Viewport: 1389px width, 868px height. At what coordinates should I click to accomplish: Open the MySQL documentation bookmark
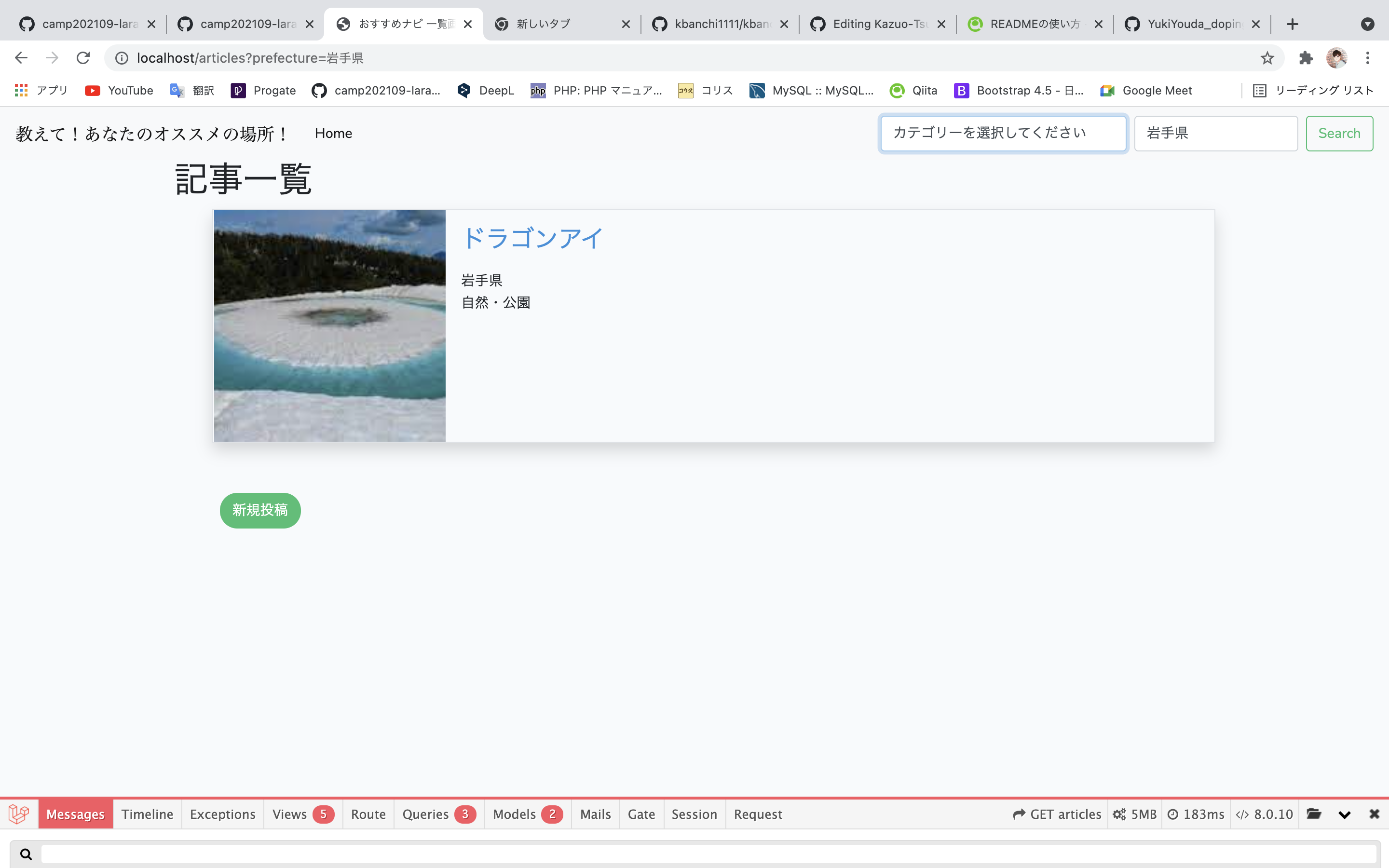811,90
